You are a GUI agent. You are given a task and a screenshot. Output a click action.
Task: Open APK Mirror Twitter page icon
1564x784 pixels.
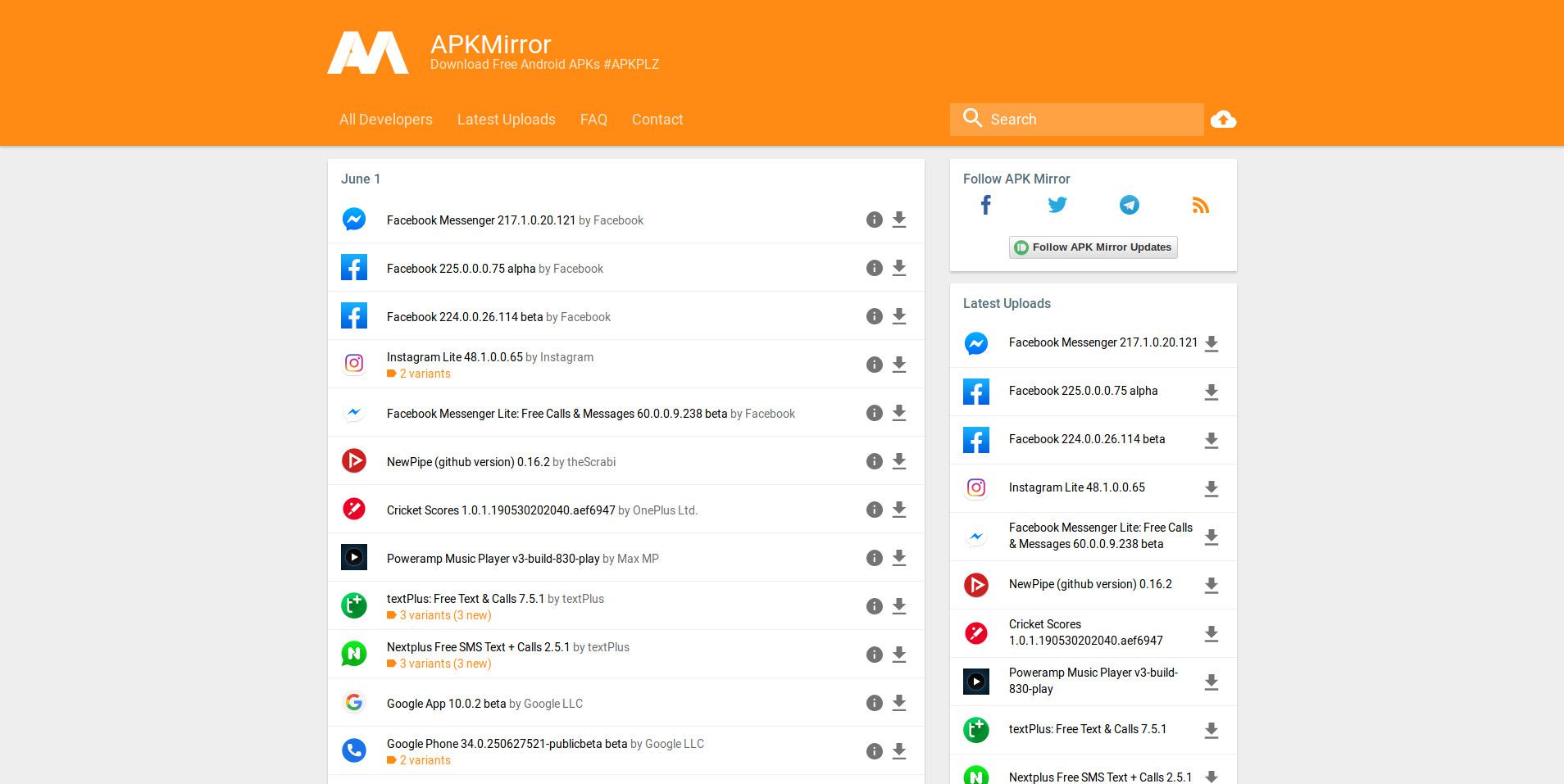click(1057, 205)
